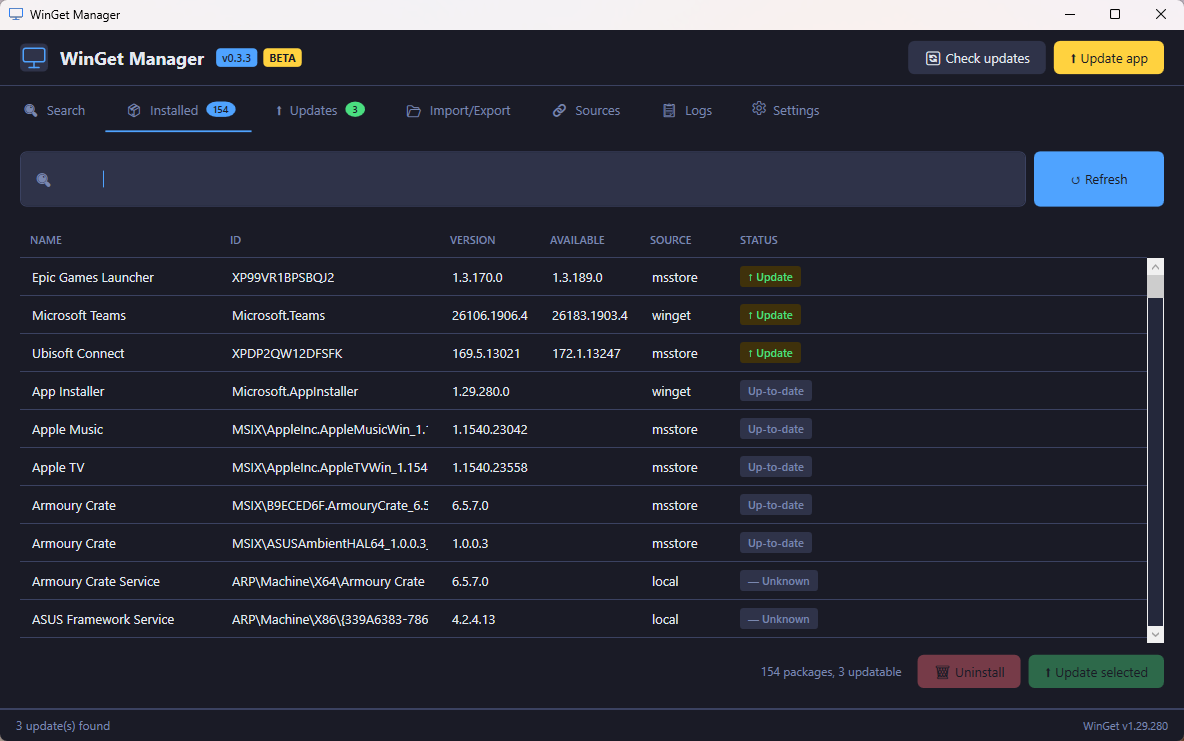Screen dimensions: 1184x741
Task: Click the WinGet Manager monitor logo icon
Action: (34, 58)
